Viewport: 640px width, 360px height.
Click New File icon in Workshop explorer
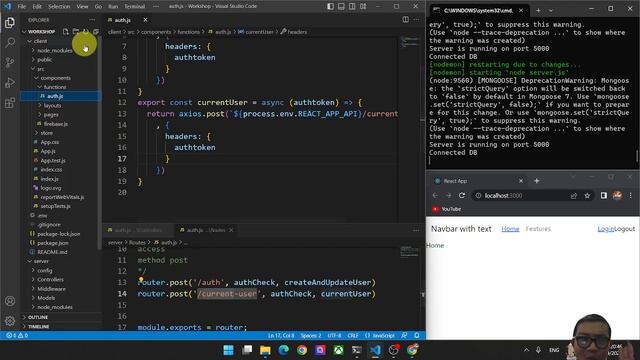(x=66, y=31)
